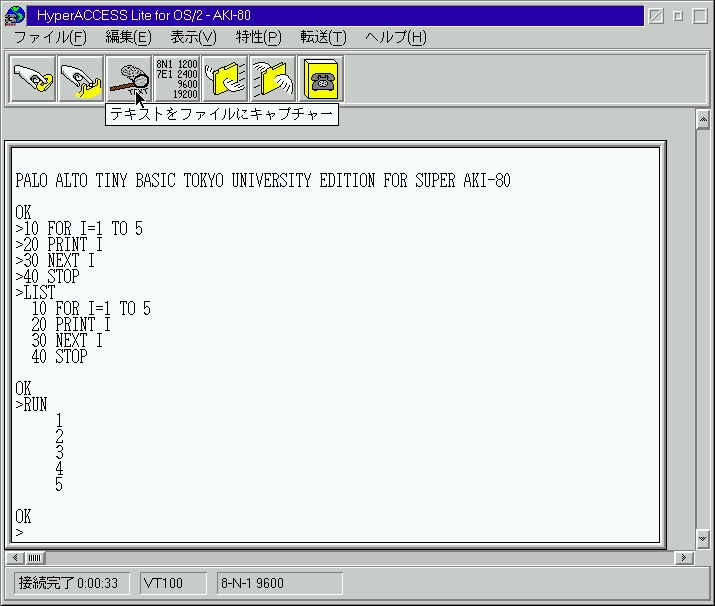Click the receive file folder icon
Image resolution: width=715 pixels, height=606 pixels.
[273, 79]
